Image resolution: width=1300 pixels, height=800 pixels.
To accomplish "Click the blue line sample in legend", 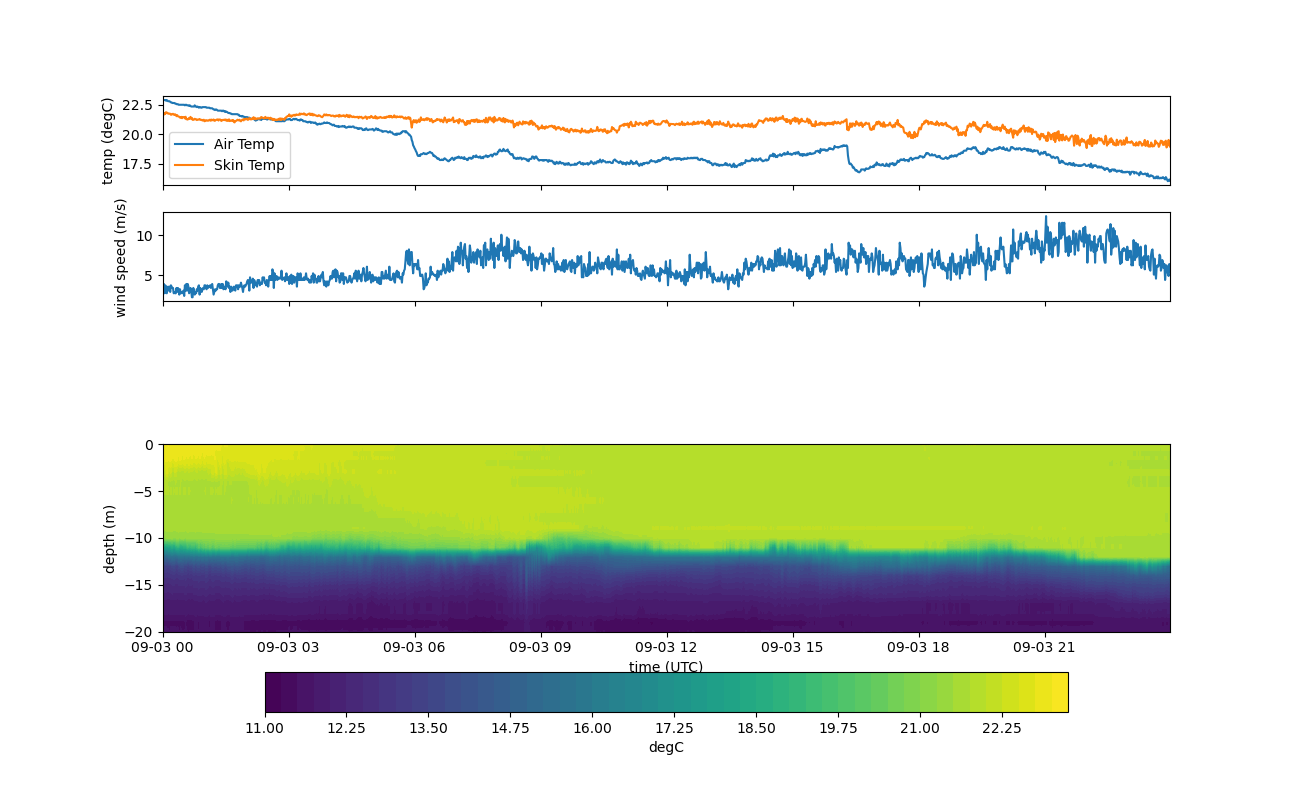I will coord(189,145).
